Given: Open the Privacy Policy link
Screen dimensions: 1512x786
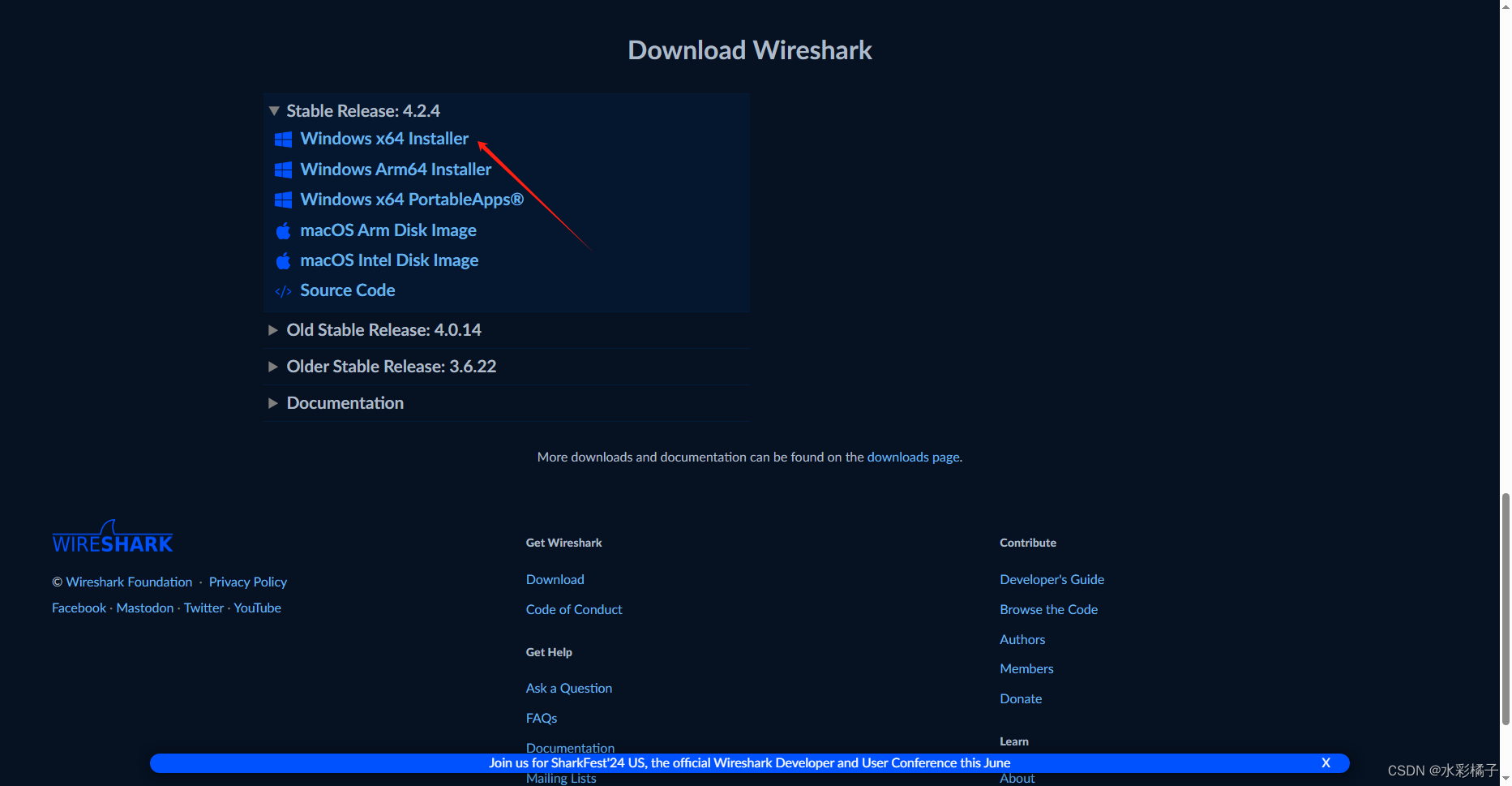Looking at the screenshot, I should pos(248,582).
